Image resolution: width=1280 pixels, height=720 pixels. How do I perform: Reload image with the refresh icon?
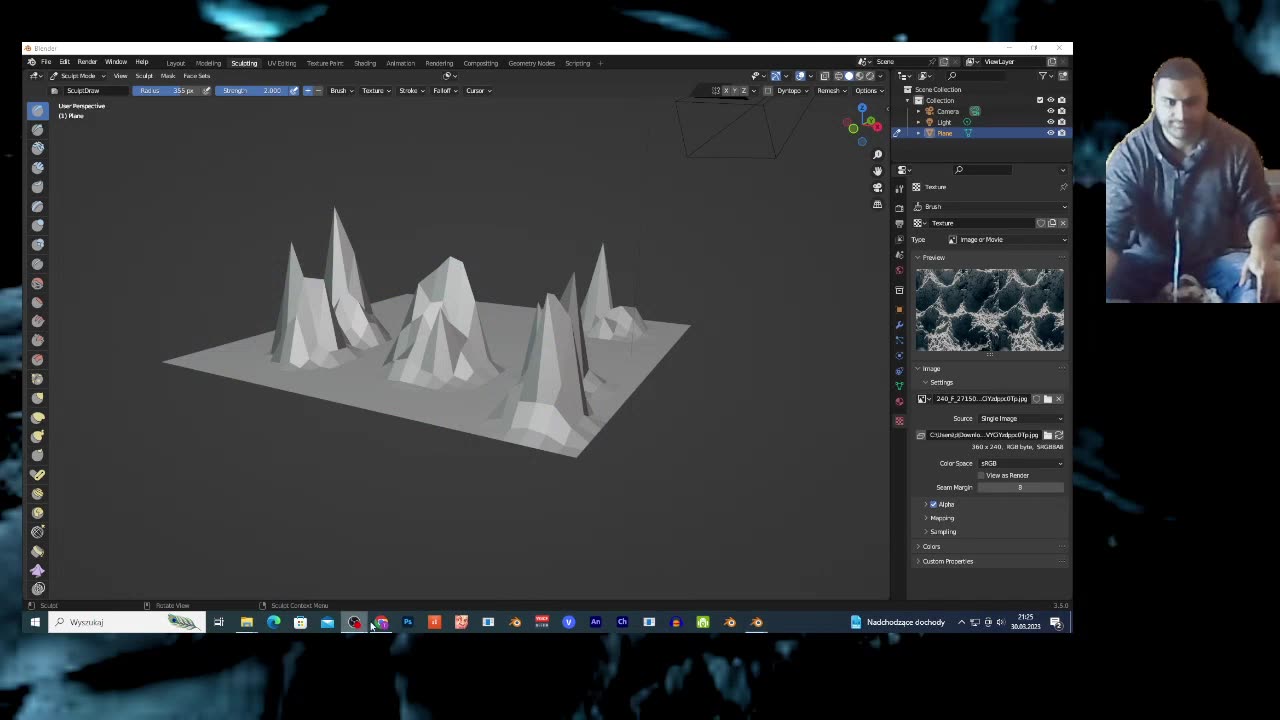(x=1059, y=435)
